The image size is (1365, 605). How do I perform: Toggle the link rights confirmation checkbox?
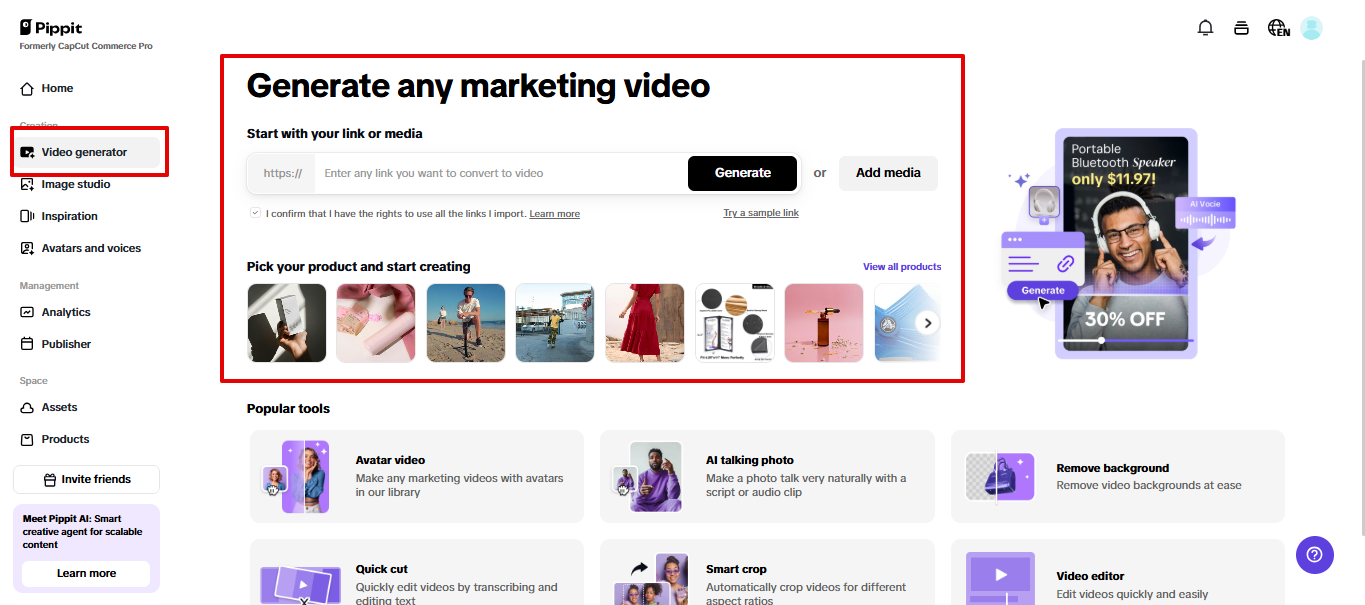click(254, 213)
